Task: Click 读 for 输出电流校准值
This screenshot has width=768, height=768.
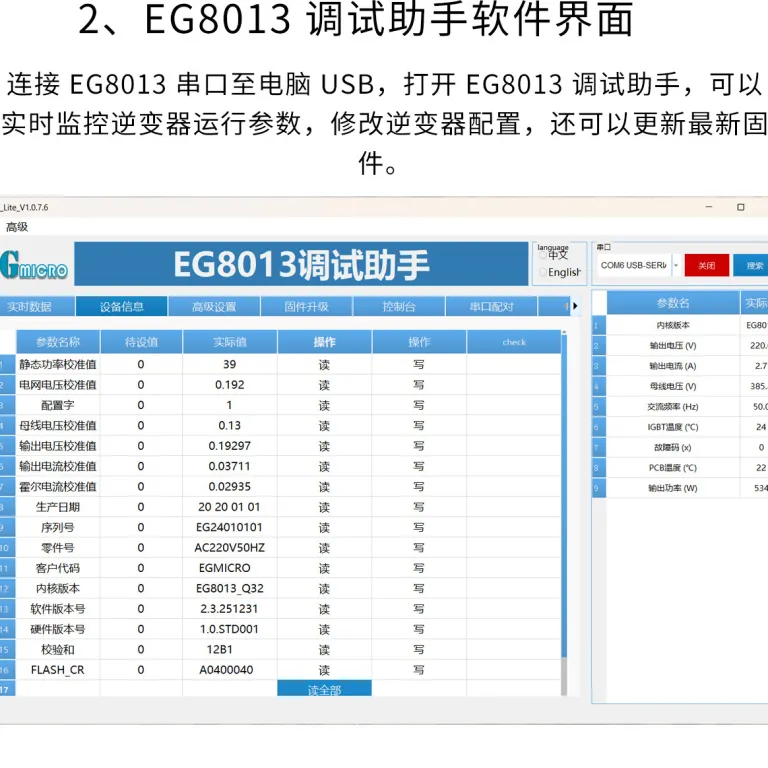Action: [324, 466]
